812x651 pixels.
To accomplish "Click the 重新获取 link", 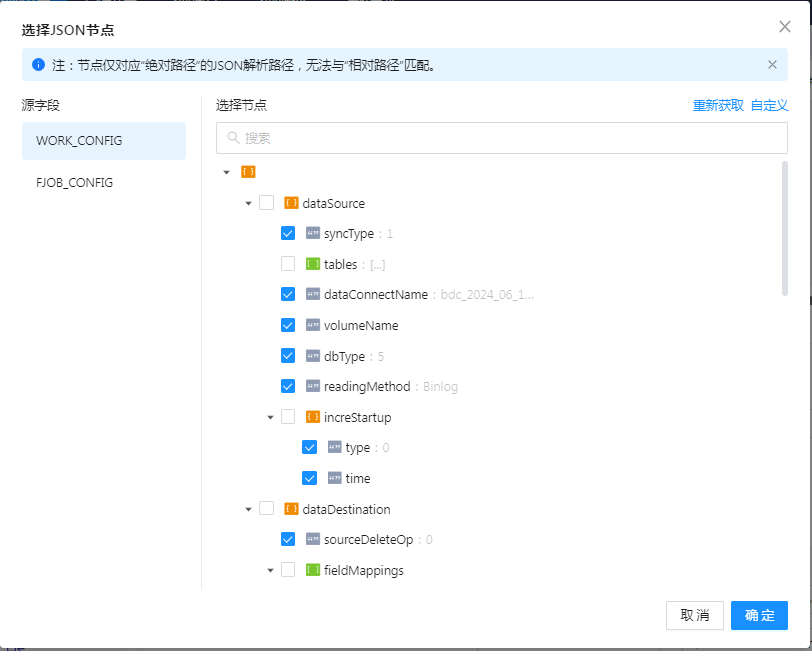I will (x=718, y=105).
